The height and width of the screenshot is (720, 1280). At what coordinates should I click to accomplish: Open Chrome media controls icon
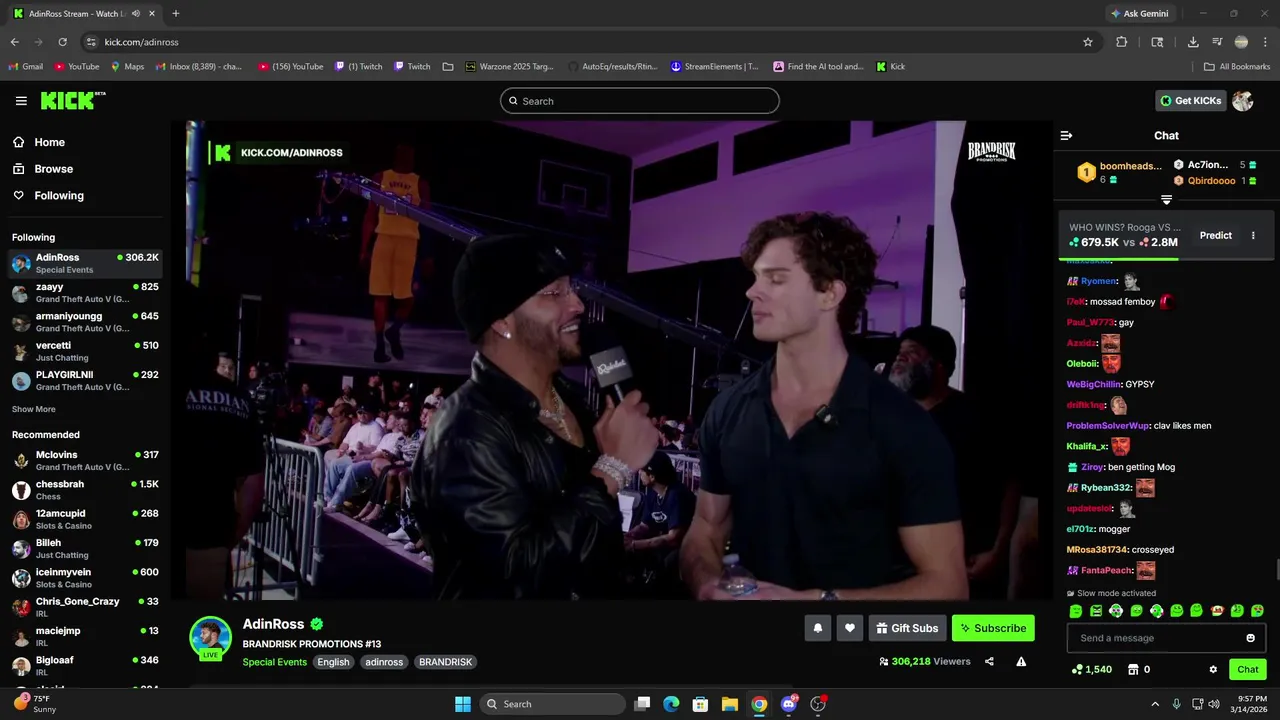(1217, 42)
